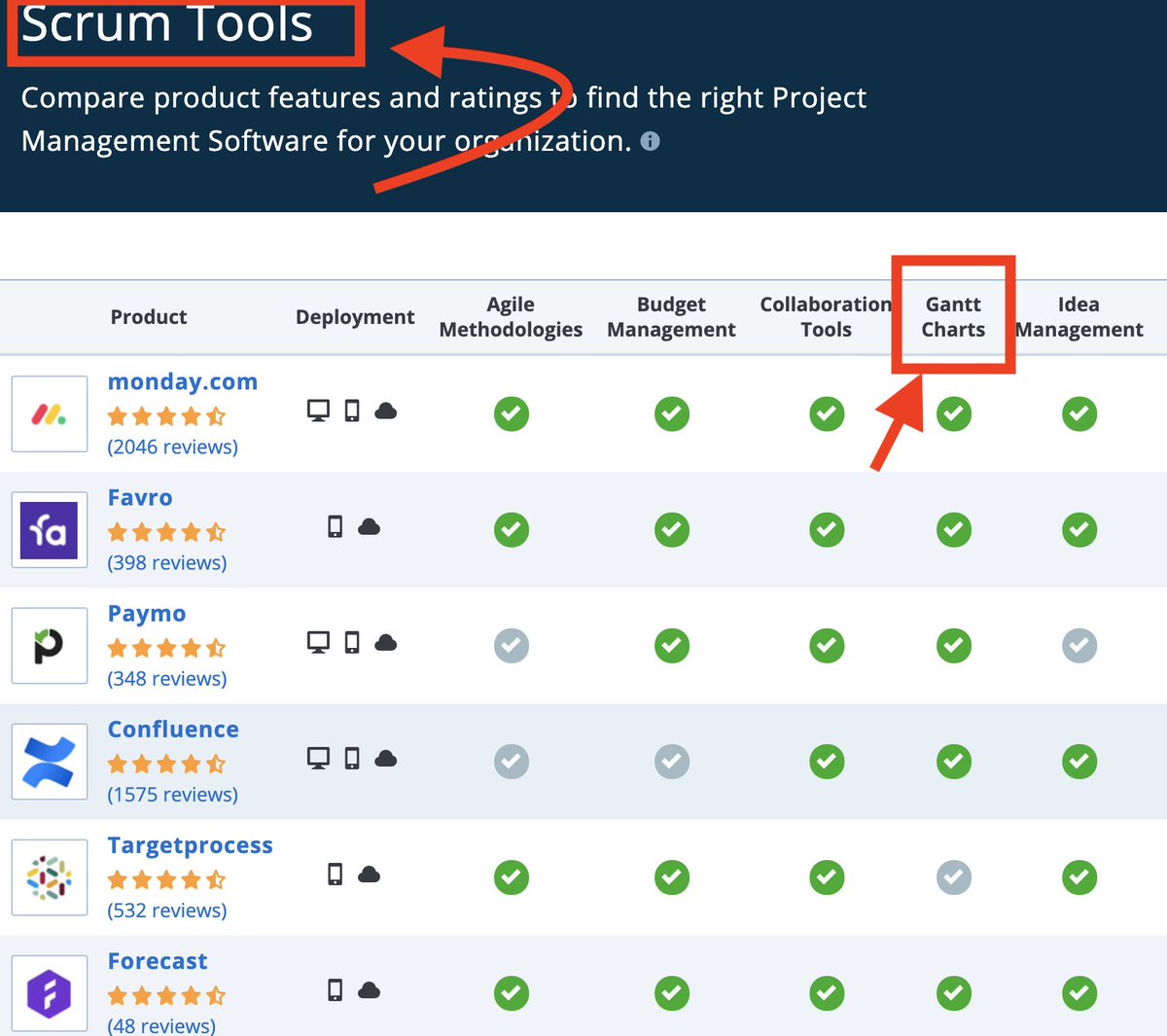Click the Gantt Charts column header

(954, 317)
